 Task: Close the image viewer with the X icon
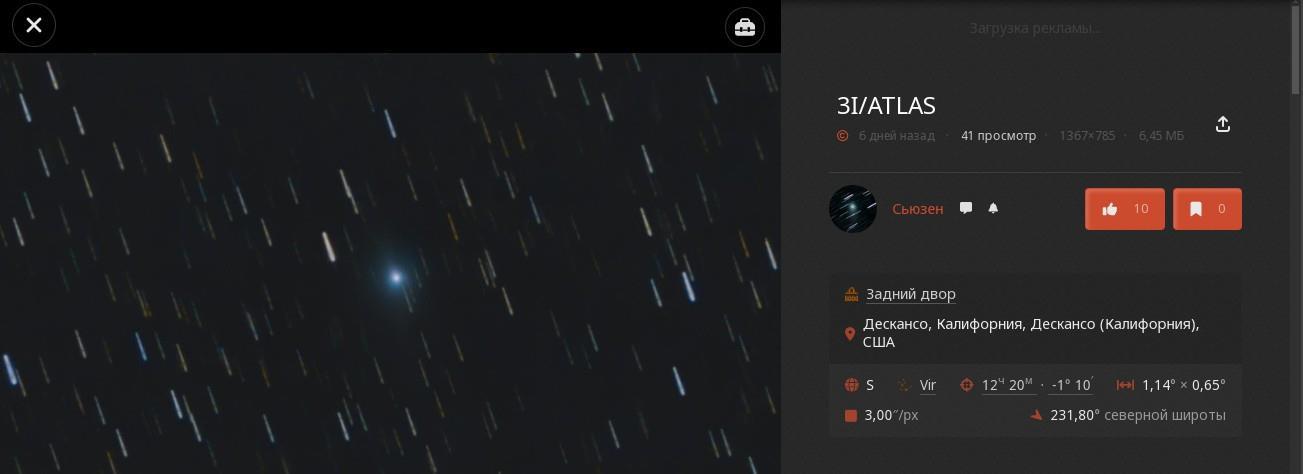coord(34,26)
